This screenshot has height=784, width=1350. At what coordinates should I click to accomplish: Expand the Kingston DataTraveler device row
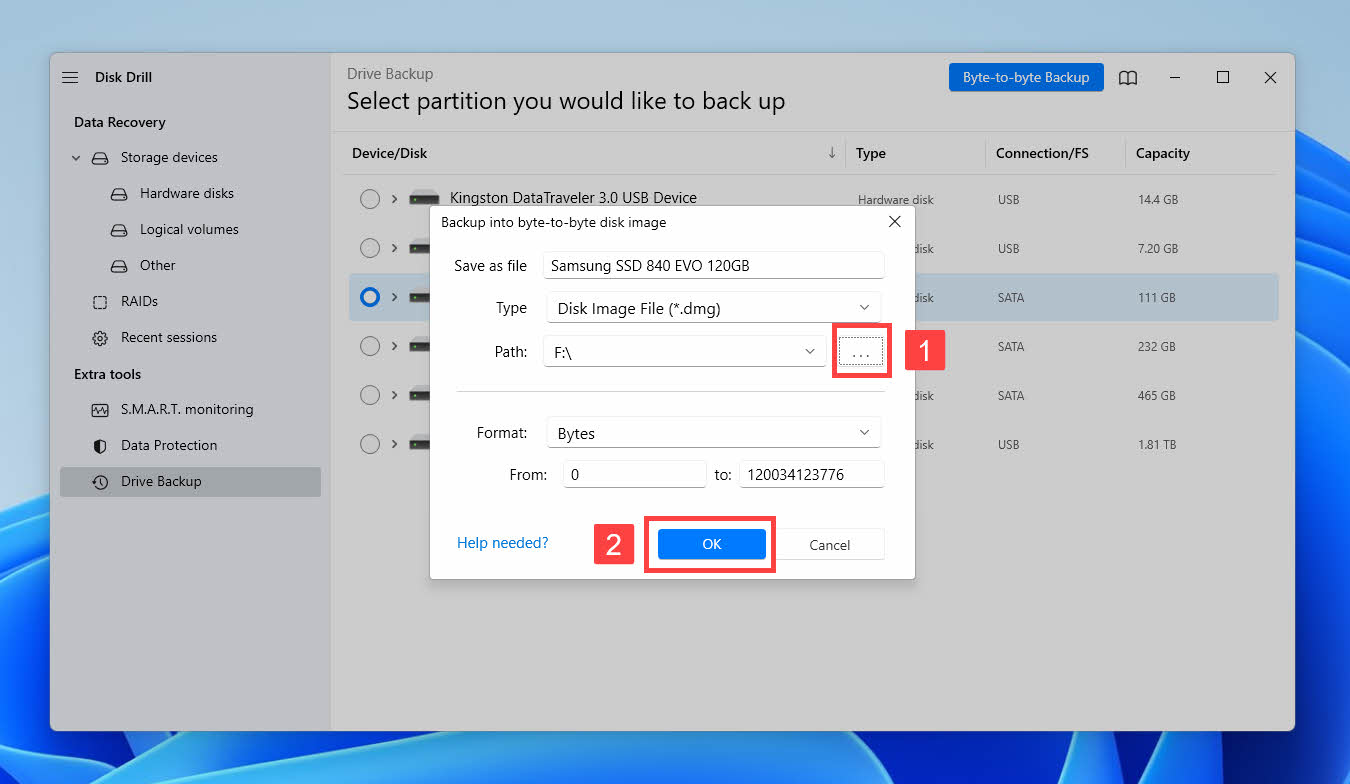(x=395, y=199)
